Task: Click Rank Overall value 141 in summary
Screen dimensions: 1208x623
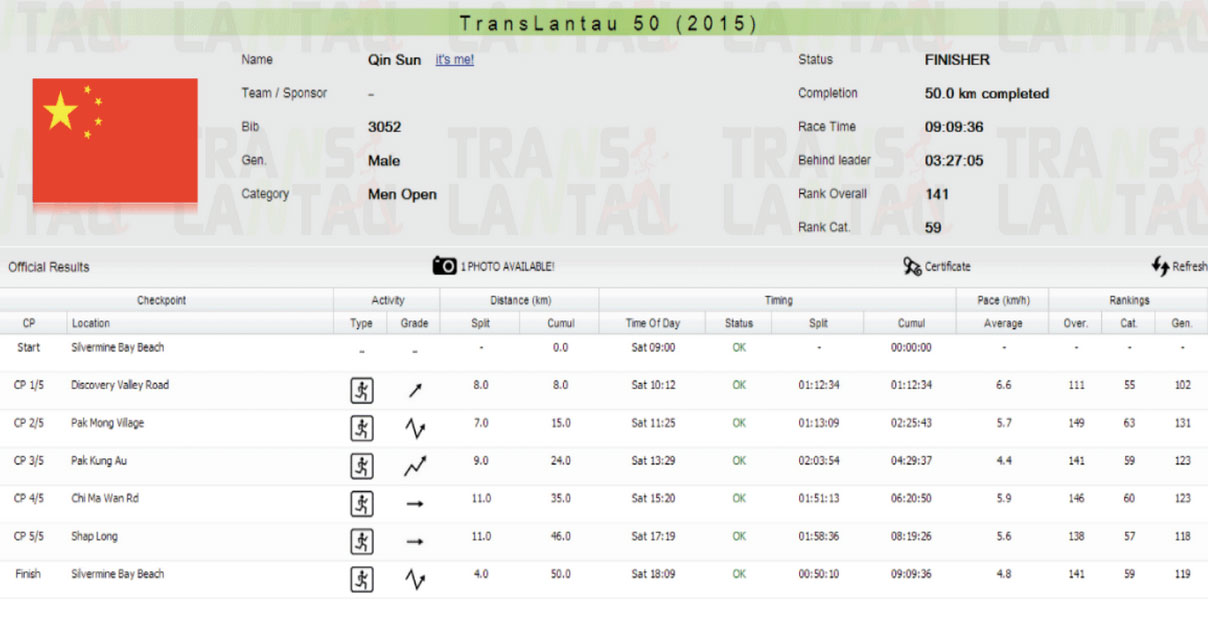Action: tap(937, 194)
